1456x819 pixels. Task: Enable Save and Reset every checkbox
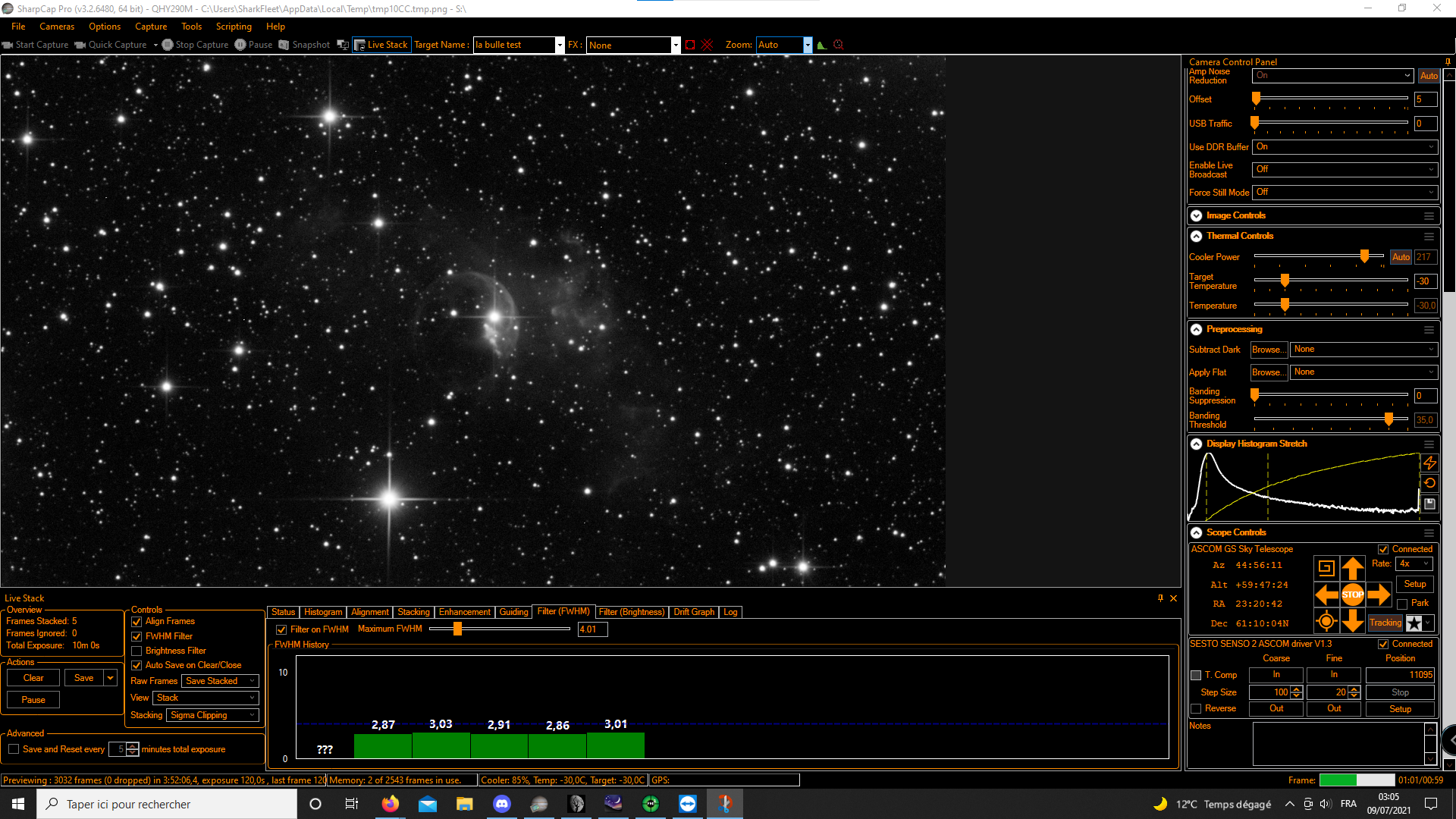click(14, 749)
